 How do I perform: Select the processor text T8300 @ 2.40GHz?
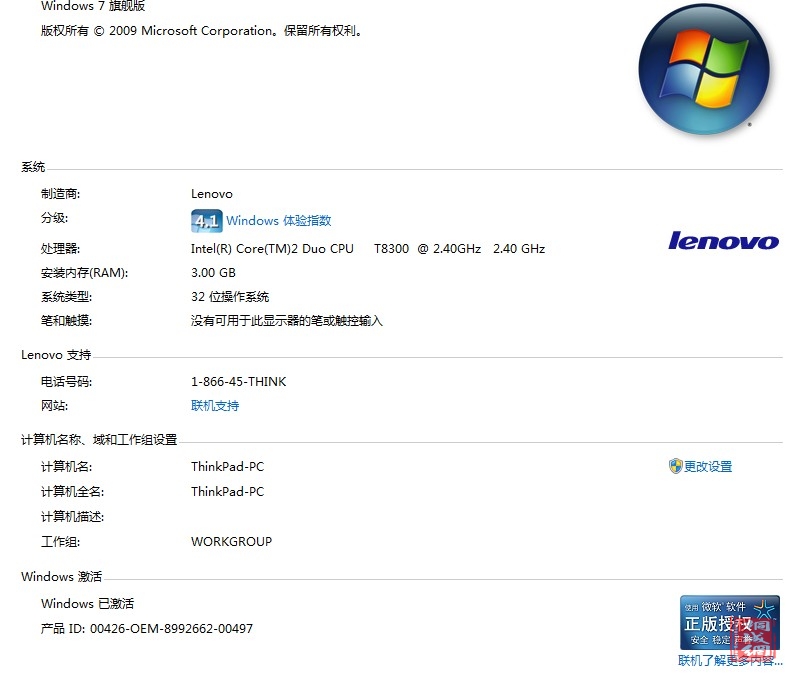point(427,249)
